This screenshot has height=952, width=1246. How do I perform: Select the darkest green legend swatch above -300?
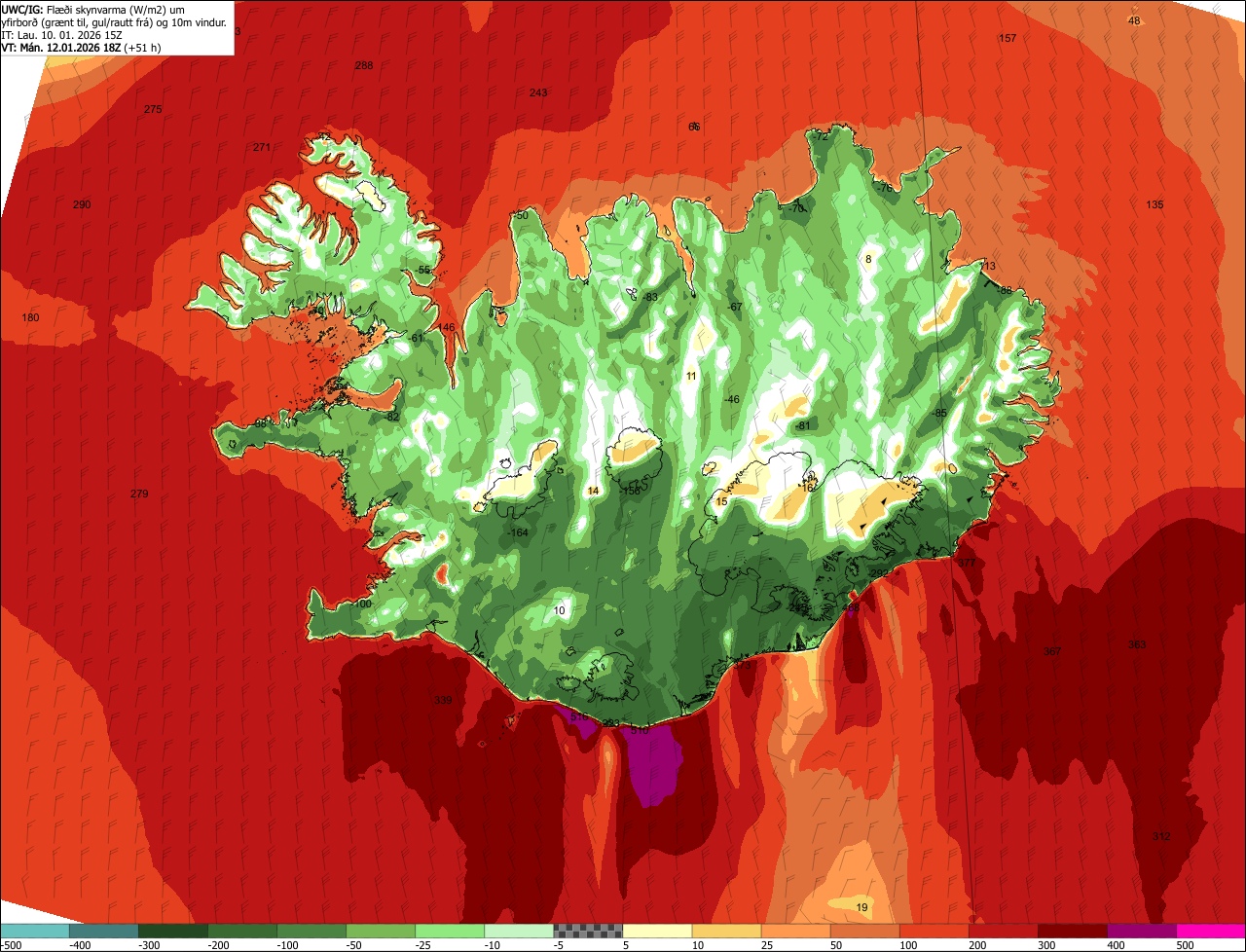(172, 931)
